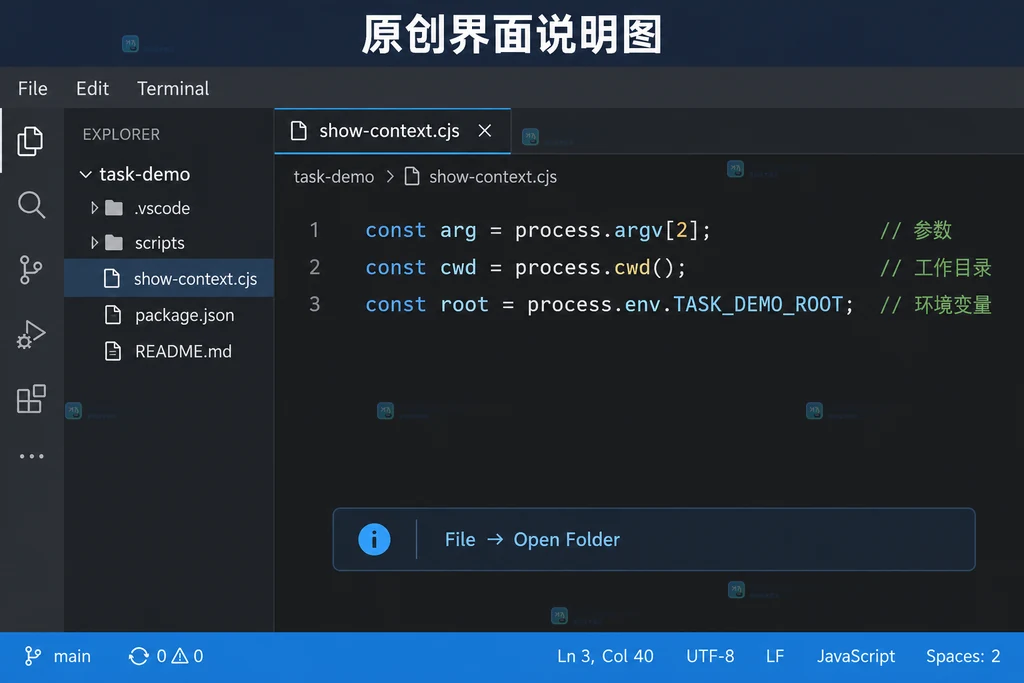Click the main branch name in status bar
Screen dimensions: 1024x683
[x=72, y=656]
